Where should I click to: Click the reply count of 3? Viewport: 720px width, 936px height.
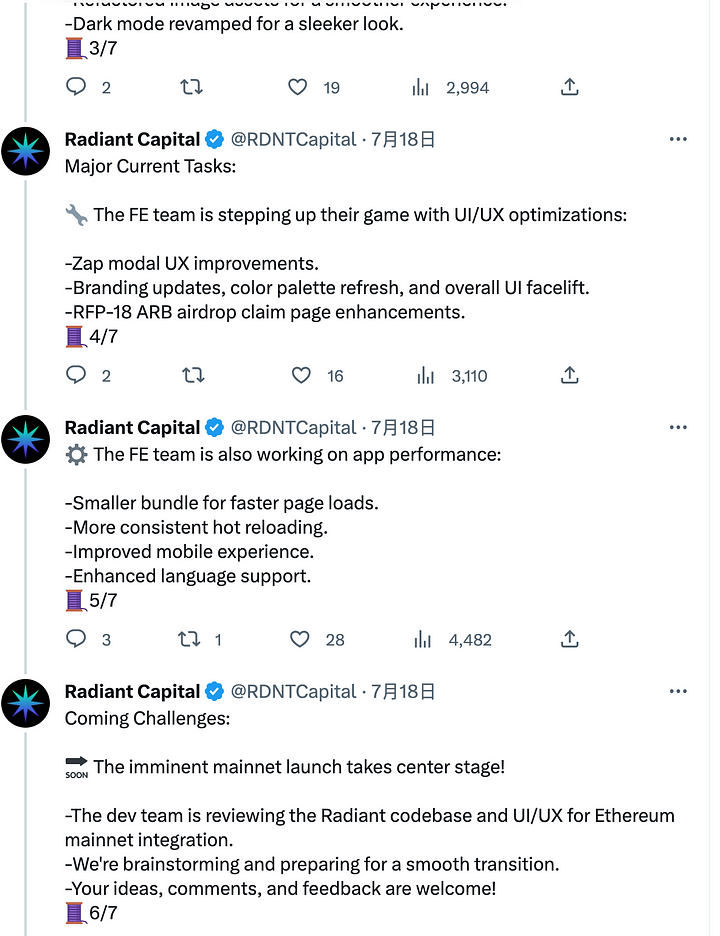point(104,639)
